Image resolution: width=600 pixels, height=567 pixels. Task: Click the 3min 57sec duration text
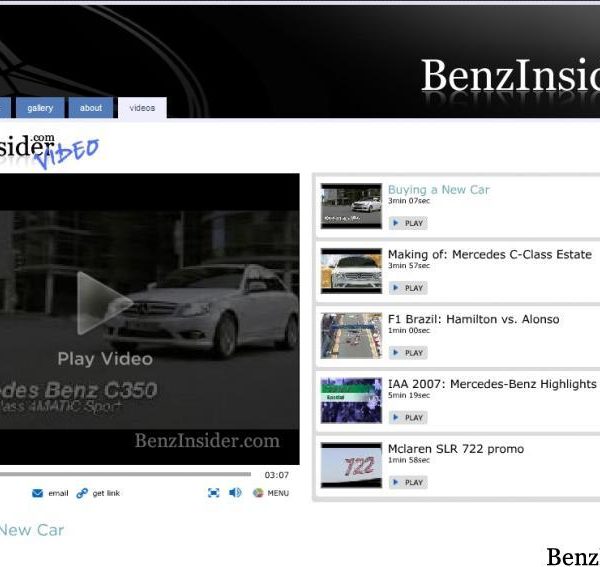409,266
